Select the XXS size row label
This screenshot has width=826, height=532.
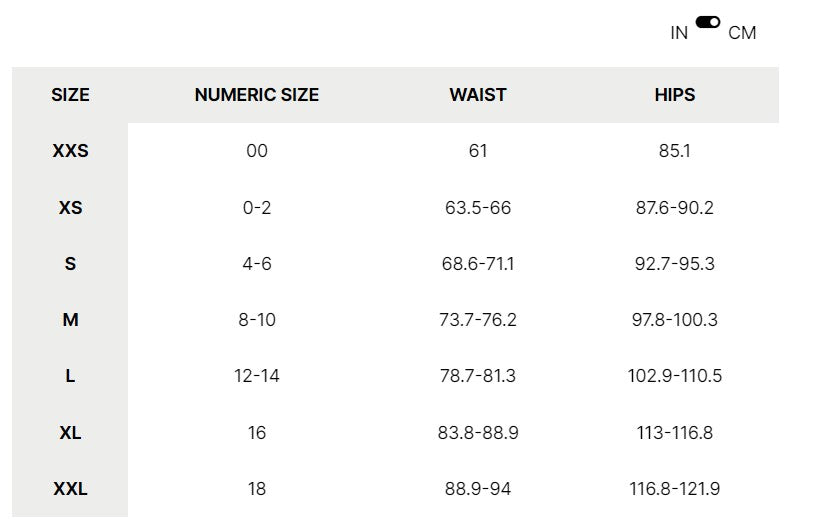[70, 151]
